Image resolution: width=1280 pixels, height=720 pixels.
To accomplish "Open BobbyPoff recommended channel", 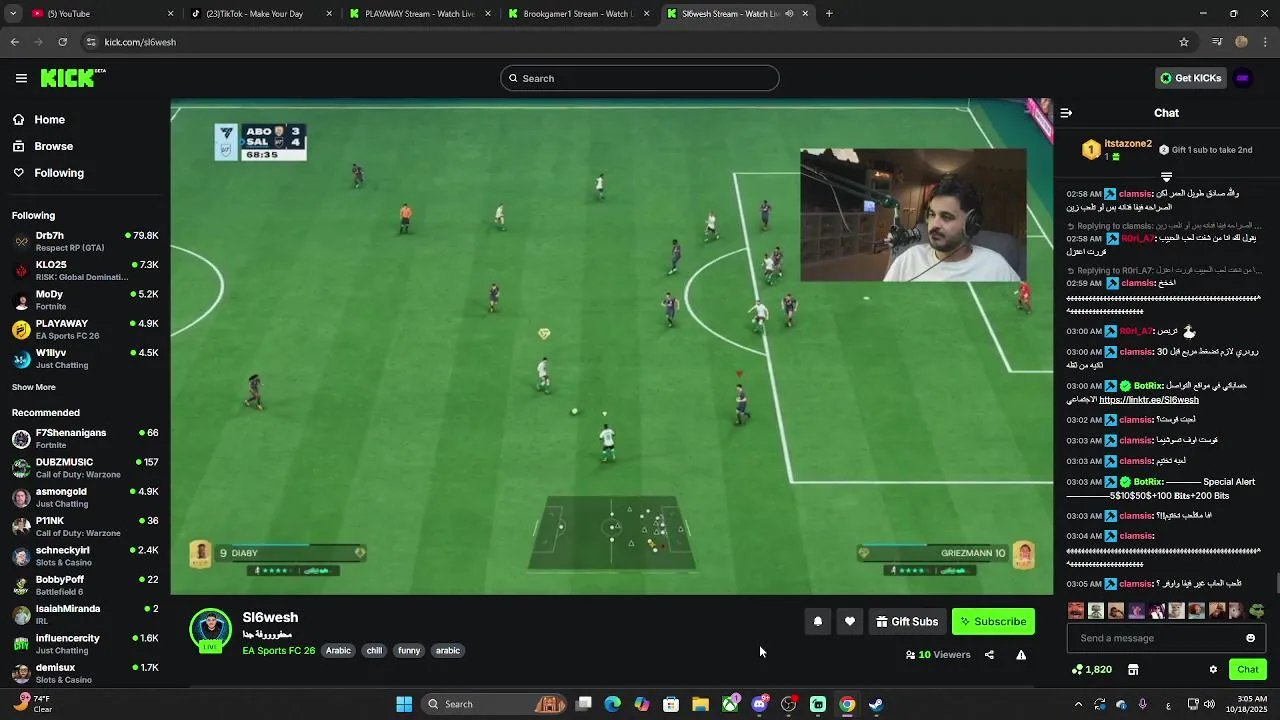I will pos(85,584).
